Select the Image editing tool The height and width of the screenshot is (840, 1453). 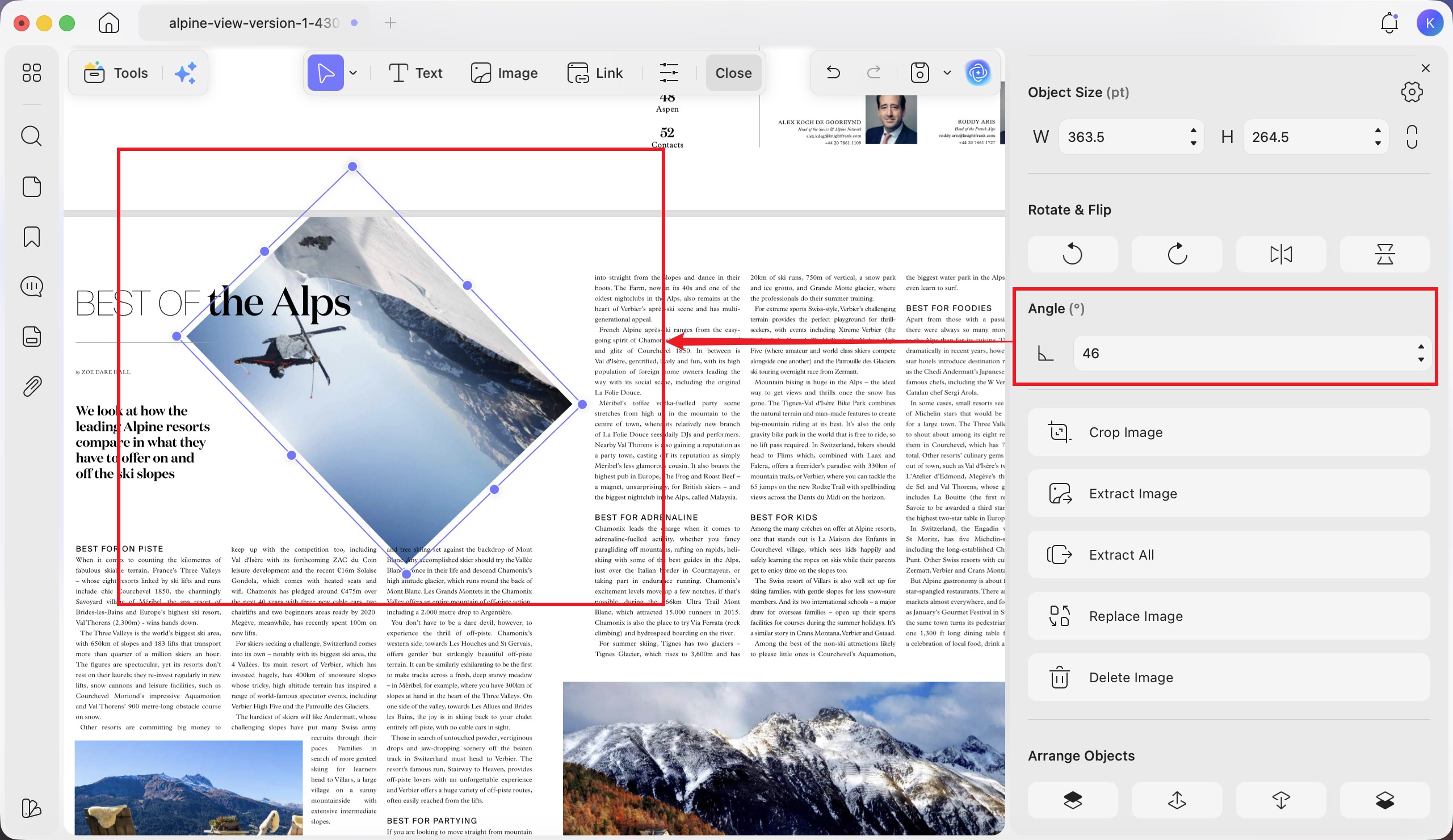point(504,73)
